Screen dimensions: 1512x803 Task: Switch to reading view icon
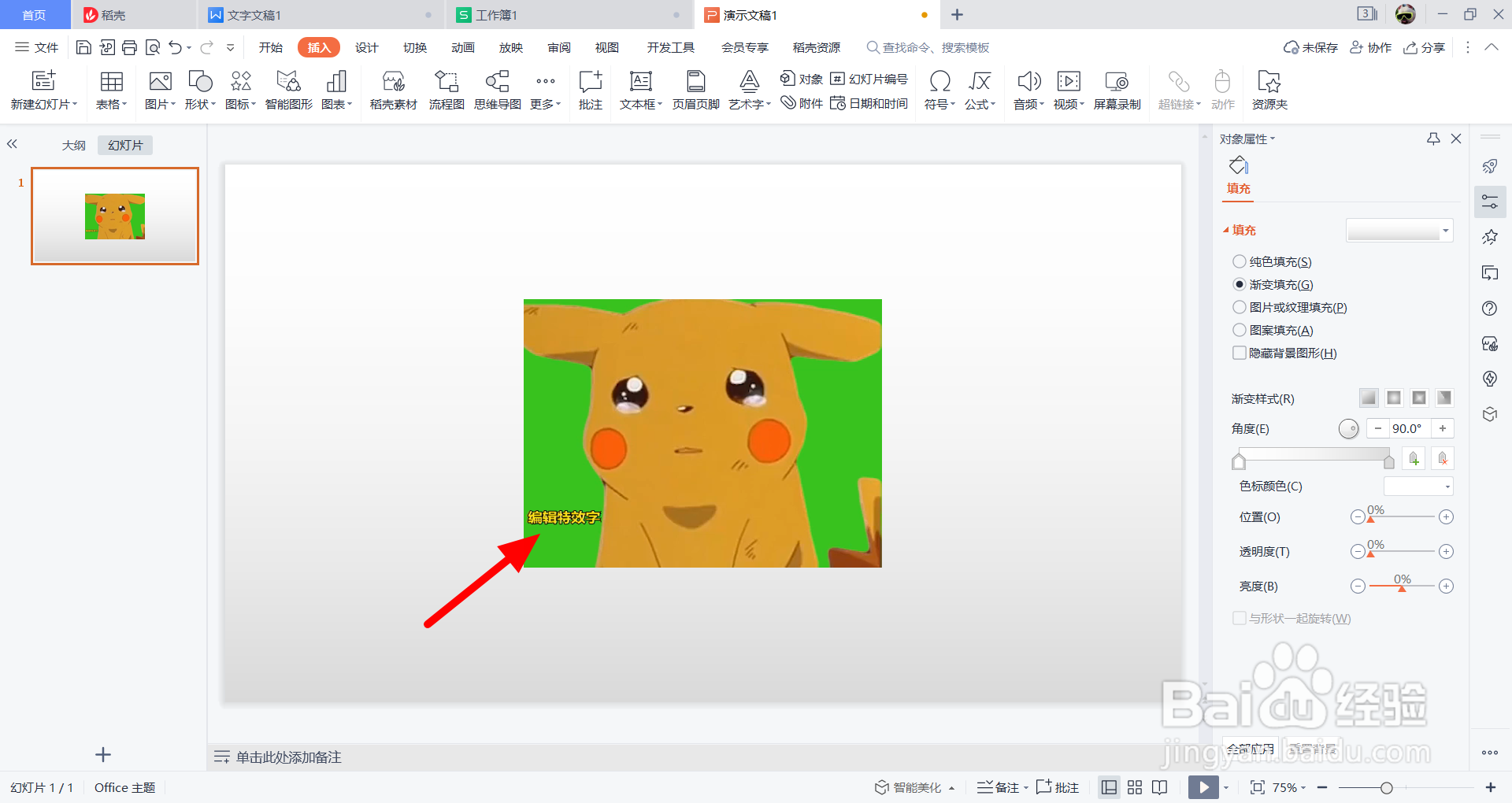click(x=1159, y=787)
